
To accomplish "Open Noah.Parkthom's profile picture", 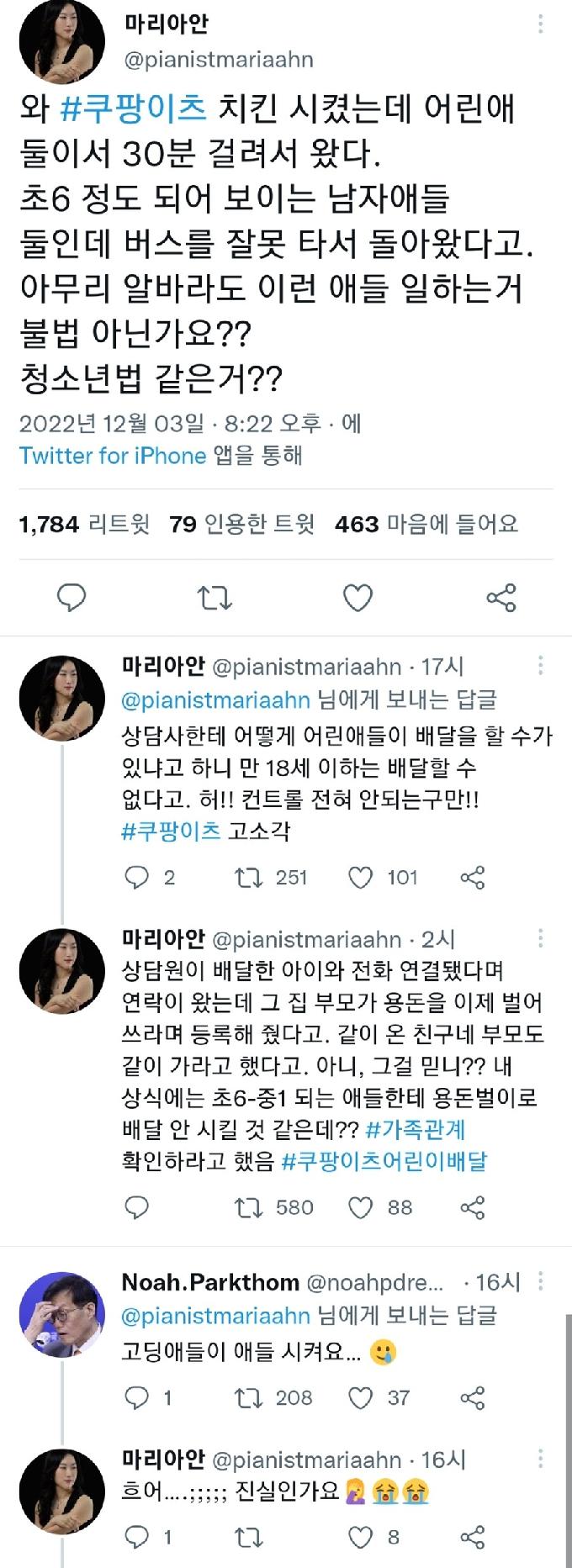I will (x=62, y=1315).
